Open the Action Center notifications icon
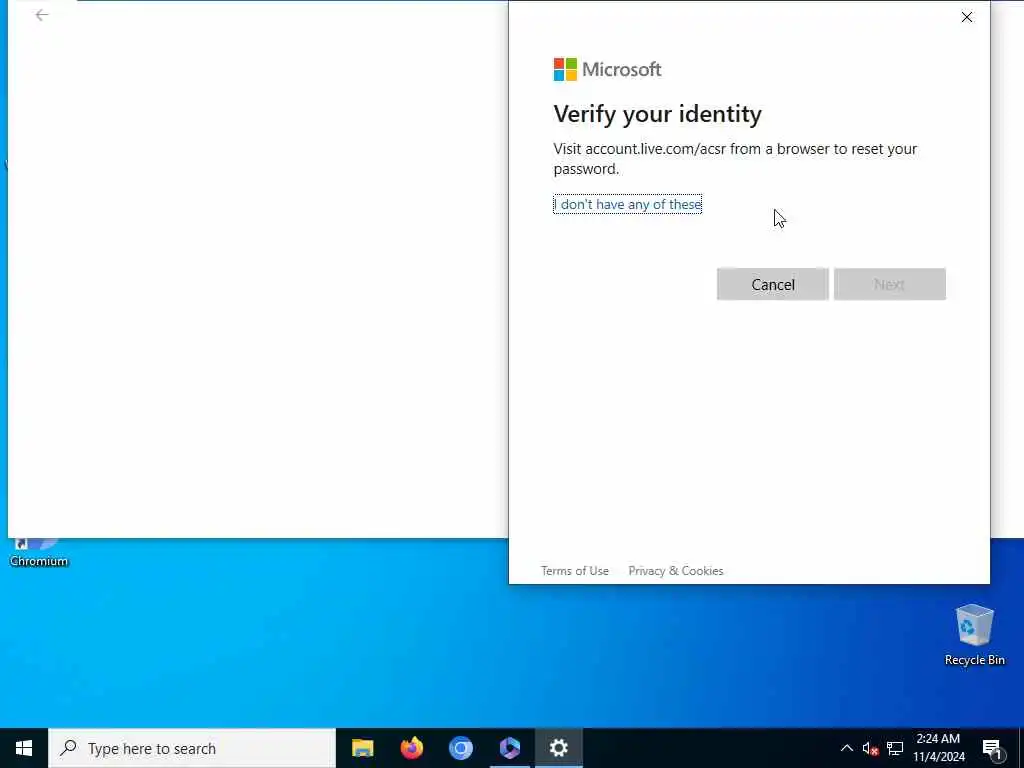The image size is (1024, 768). (993, 748)
